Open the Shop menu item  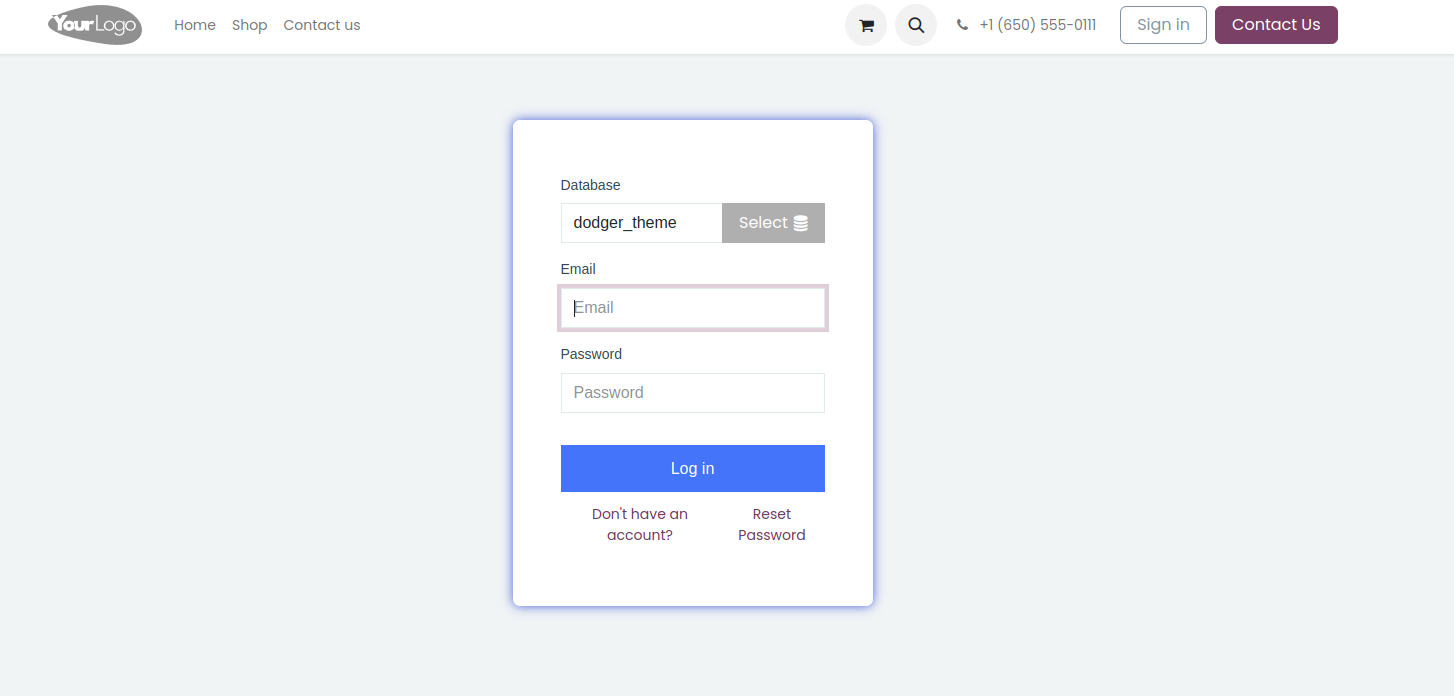click(x=250, y=25)
